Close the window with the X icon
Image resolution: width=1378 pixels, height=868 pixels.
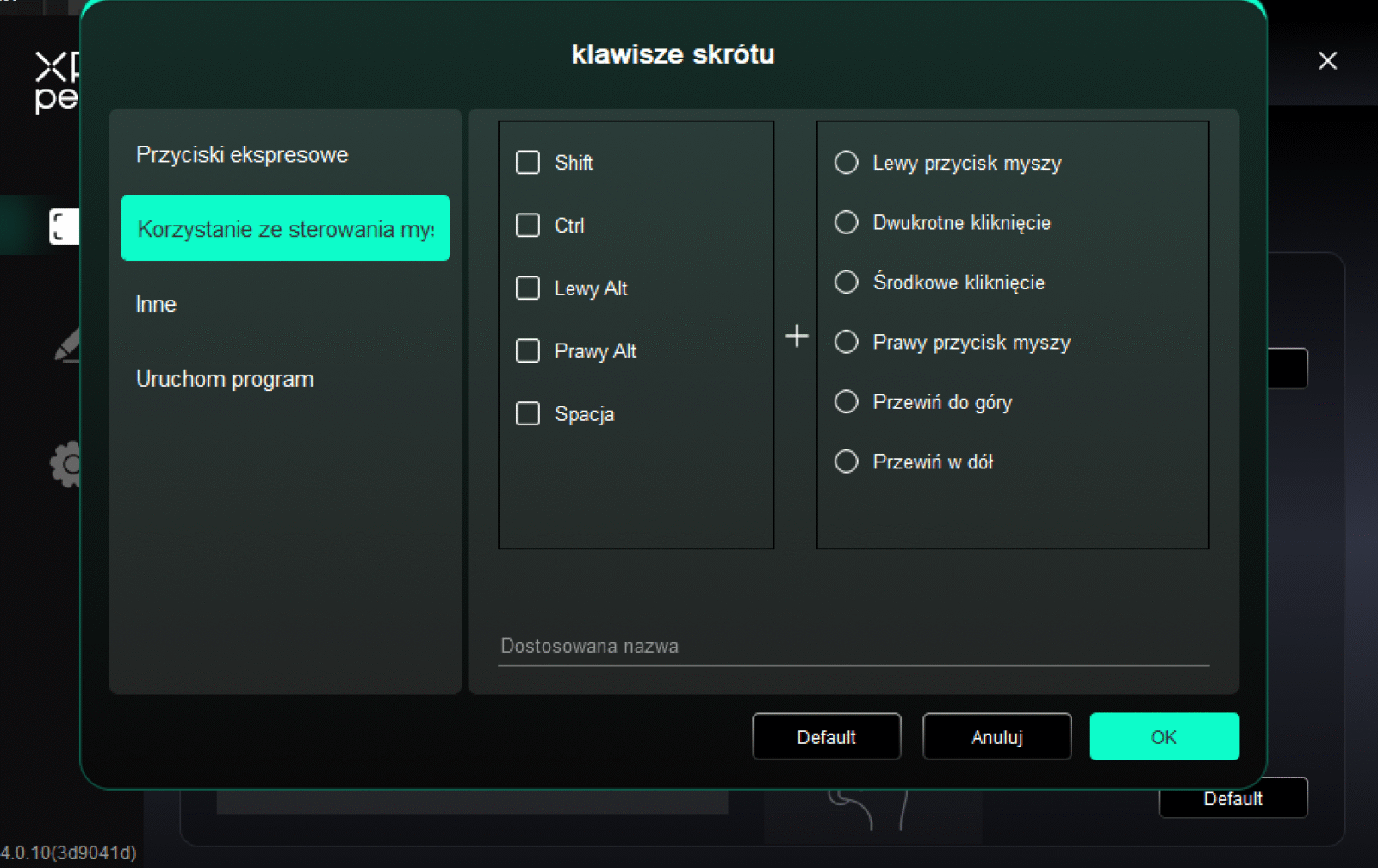tap(1327, 61)
